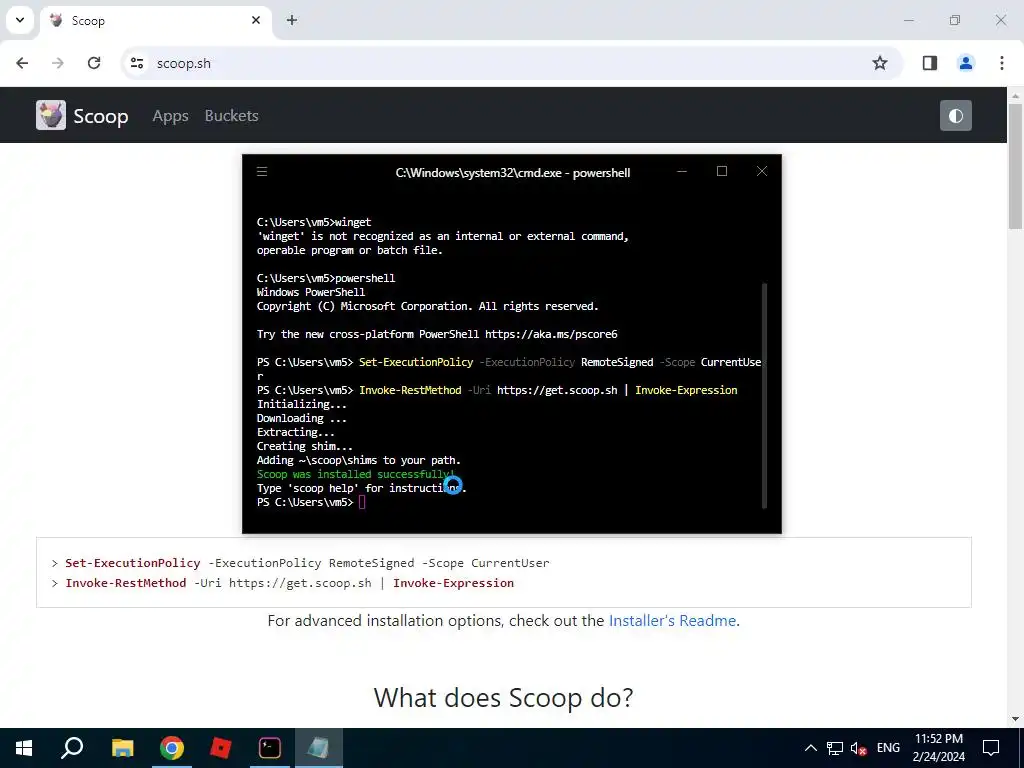Go to the Scoop home title link

click(x=101, y=116)
